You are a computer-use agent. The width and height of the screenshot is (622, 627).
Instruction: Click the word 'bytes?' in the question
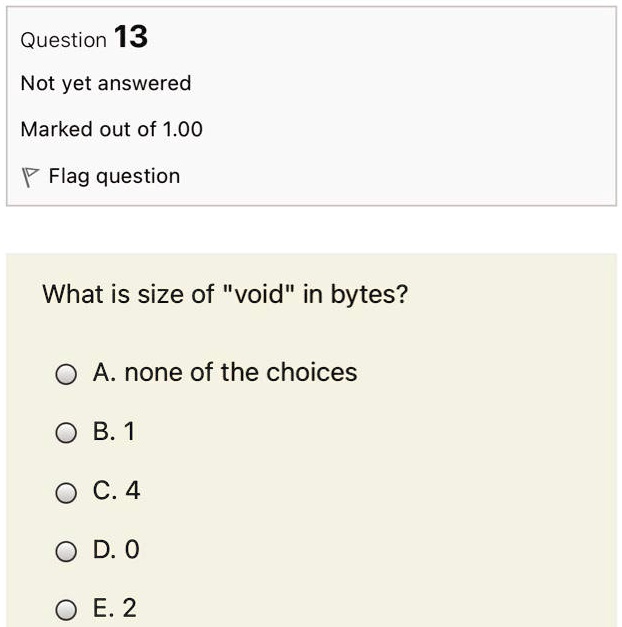coord(369,295)
